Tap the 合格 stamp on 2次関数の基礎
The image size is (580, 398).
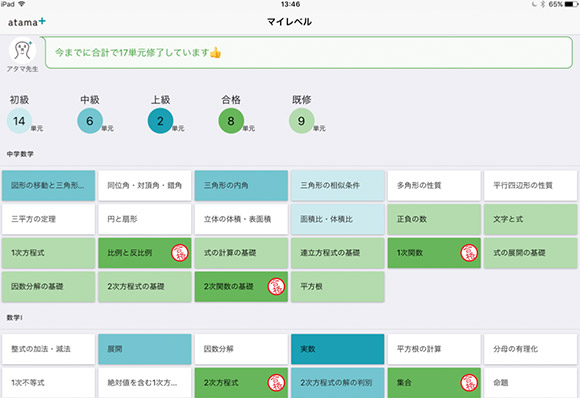[x=276, y=287]
